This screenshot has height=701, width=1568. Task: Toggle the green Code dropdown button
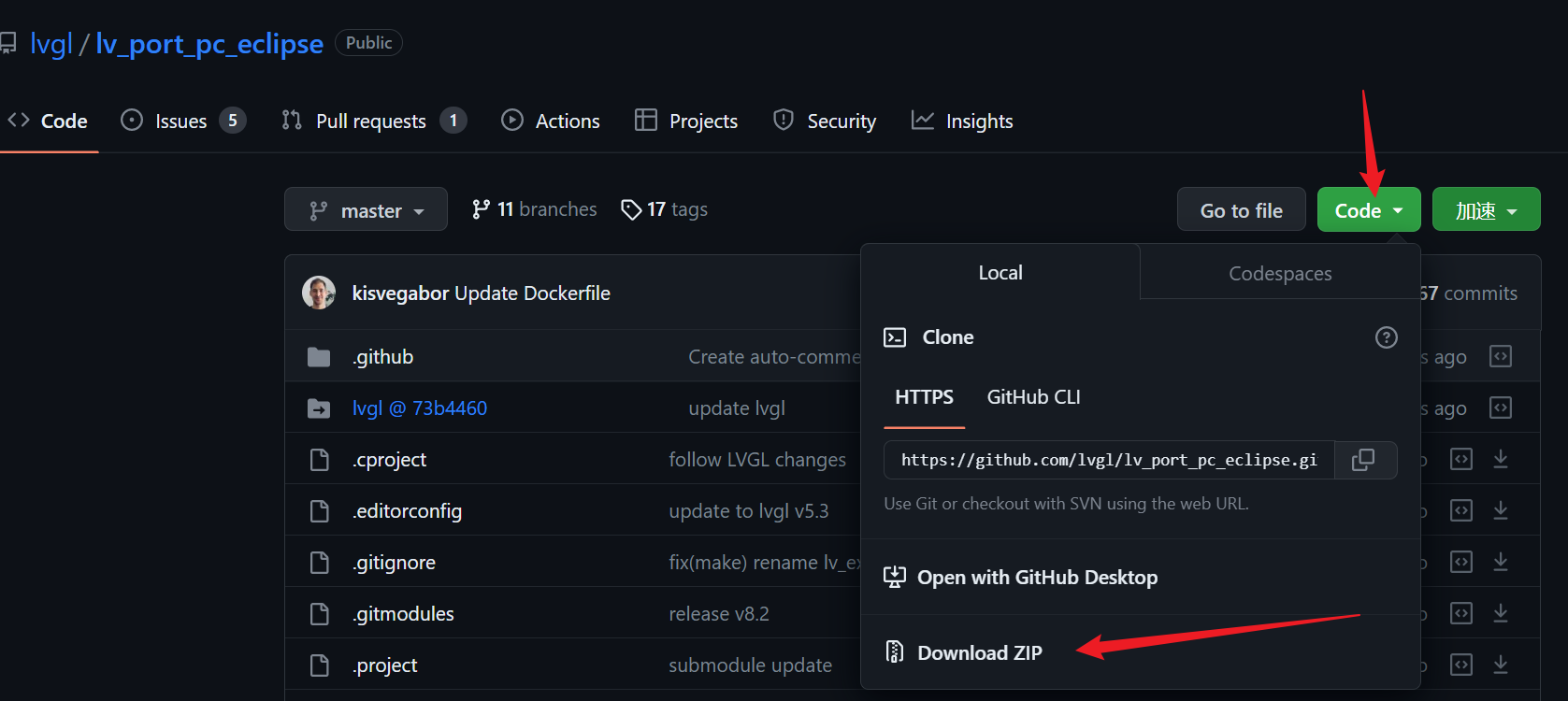tap(1369, 209)
